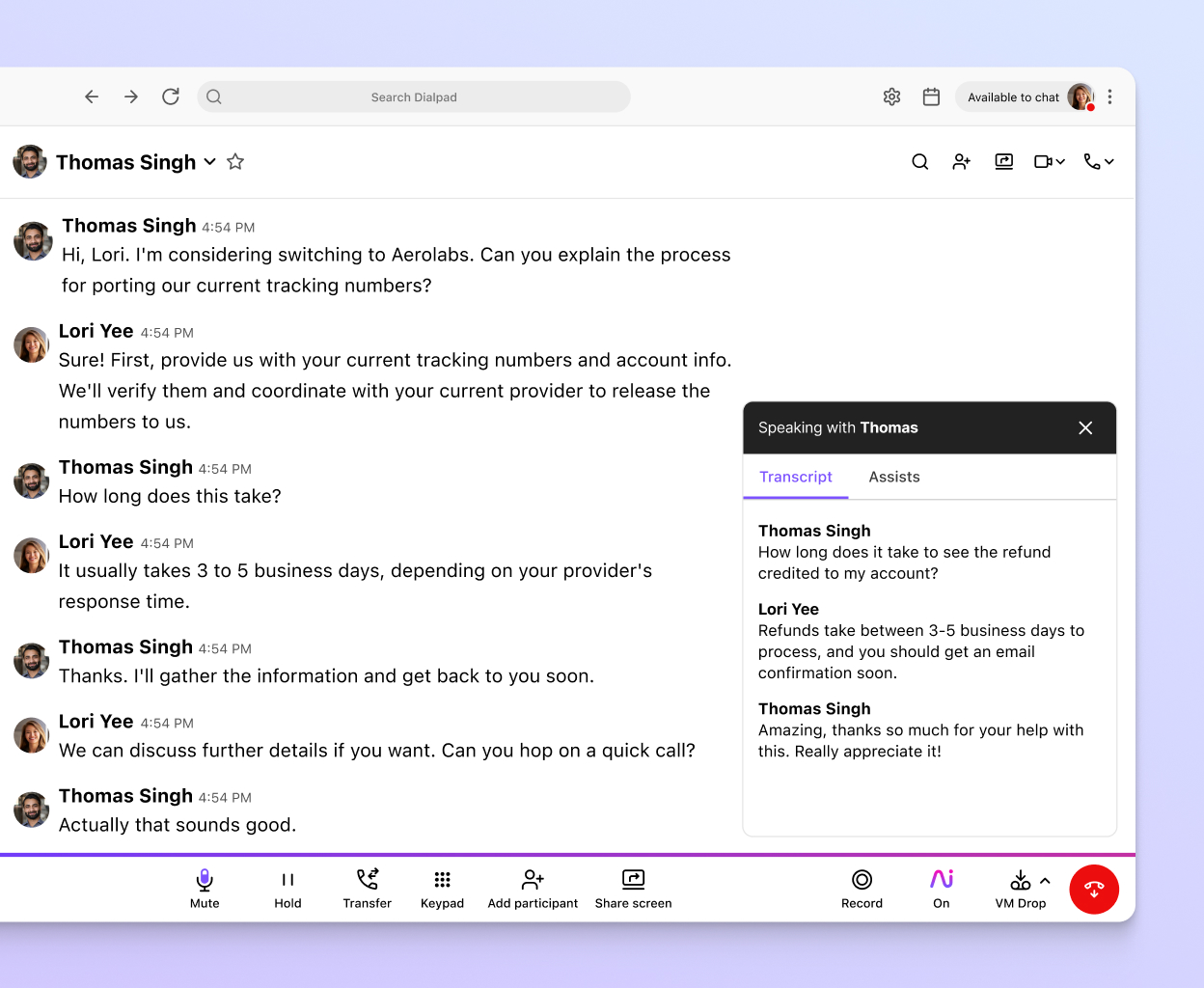Start a video call from the header
The height and width of the screenshot is (988, 1204).
1045,161
